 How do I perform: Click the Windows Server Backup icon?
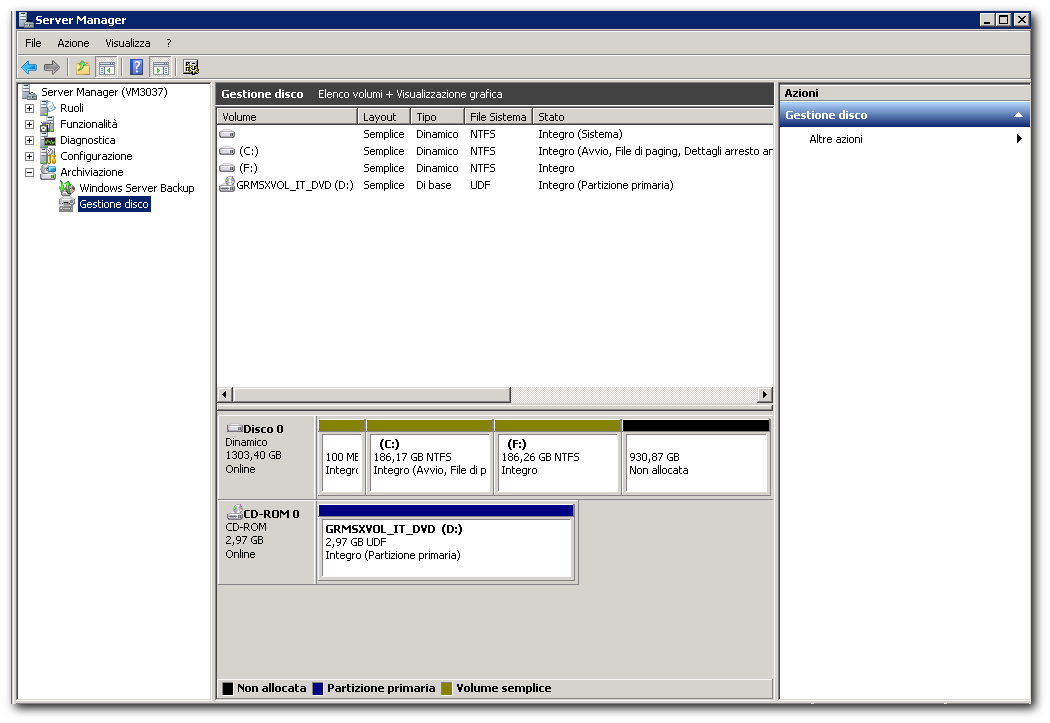click(x=67, y=188)
